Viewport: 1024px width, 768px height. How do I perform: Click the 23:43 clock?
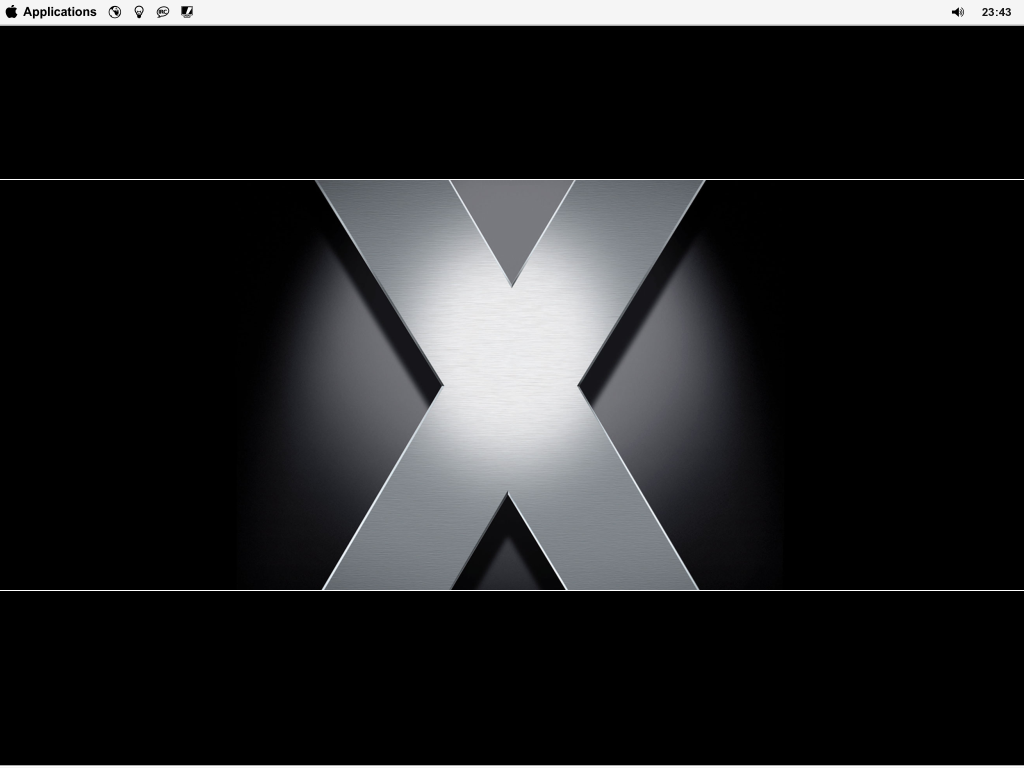click(996, 12)
